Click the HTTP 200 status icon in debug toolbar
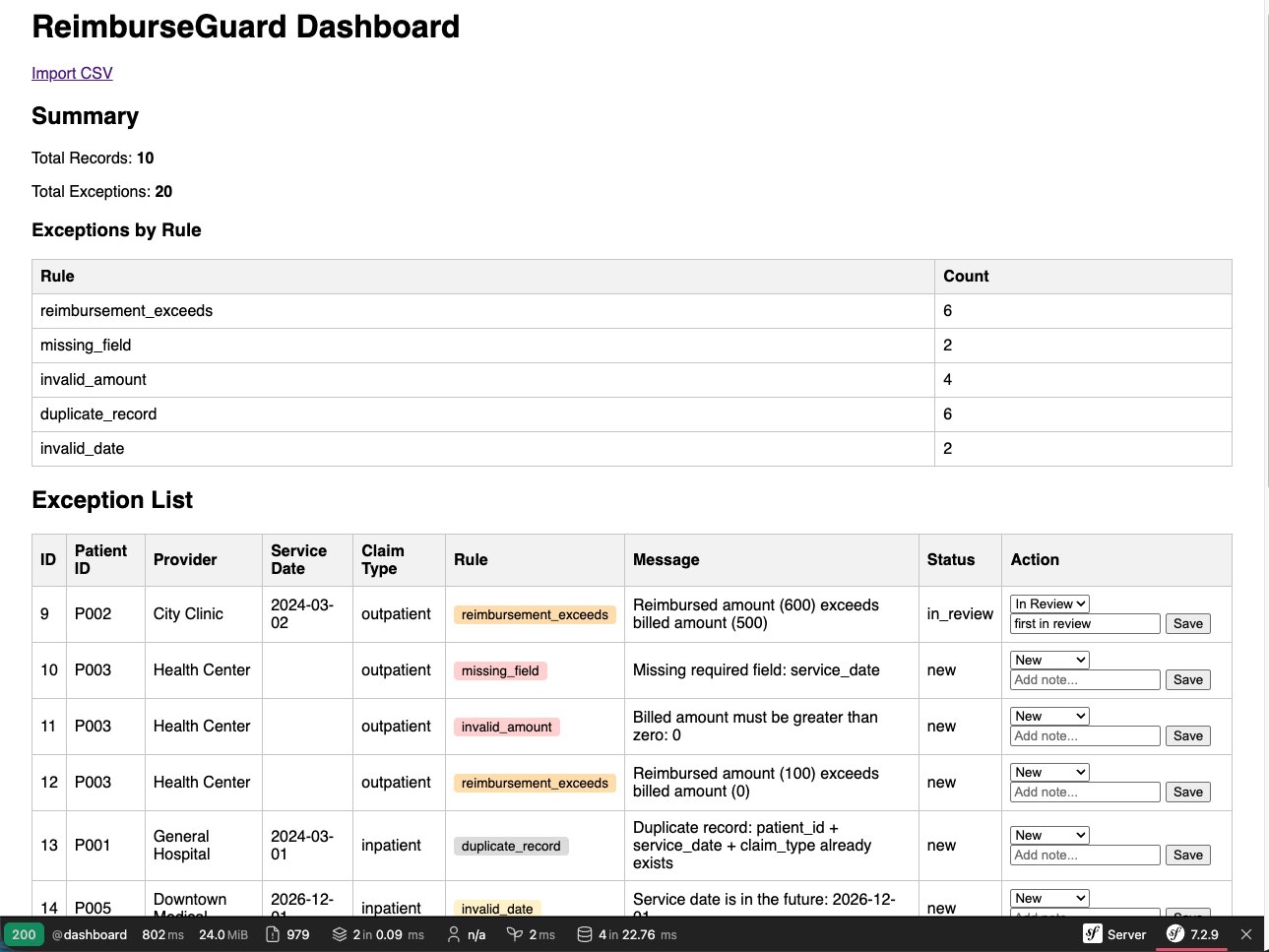Viewport: 1269px width, 952px height. pyautogui.click(x=22, y=934)
